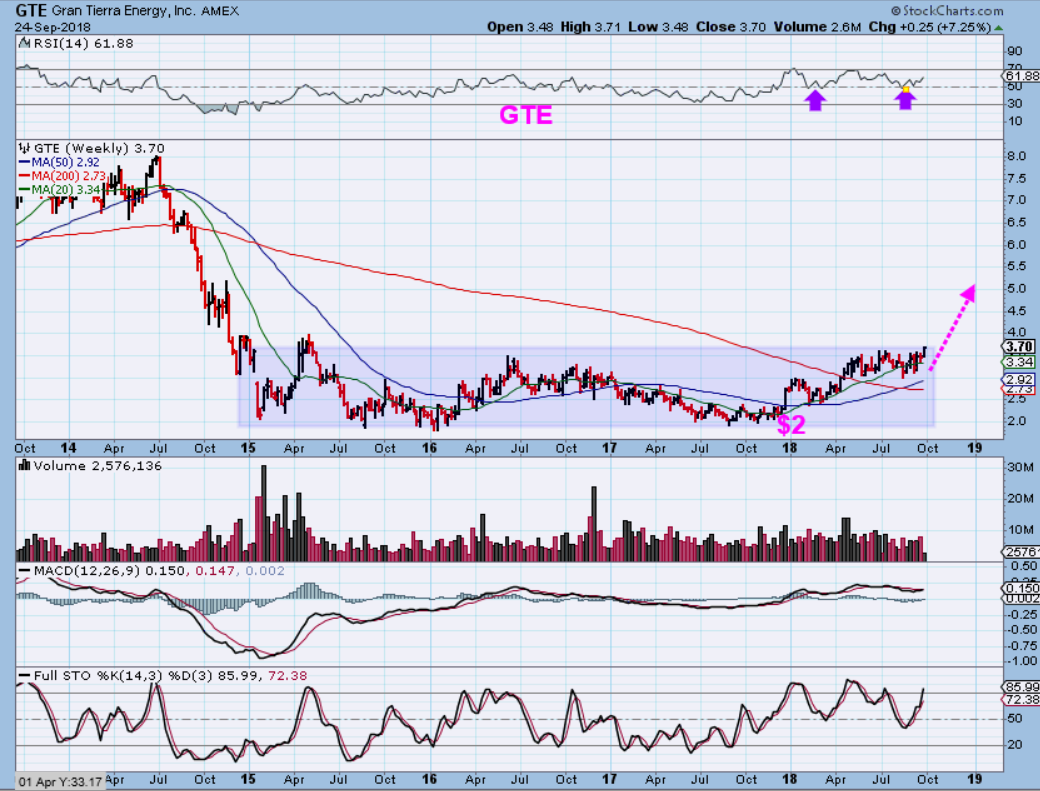Click the -0.50 MACD axis label

1022,630
